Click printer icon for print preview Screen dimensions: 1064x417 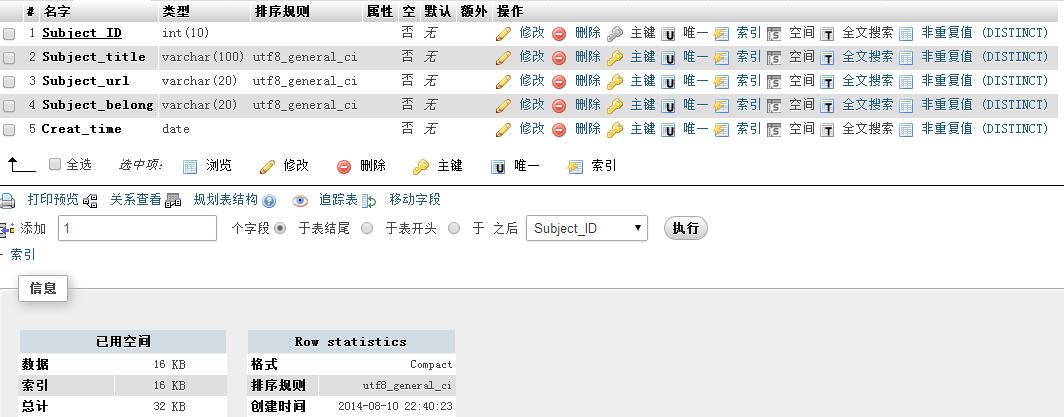click(7, 201)
